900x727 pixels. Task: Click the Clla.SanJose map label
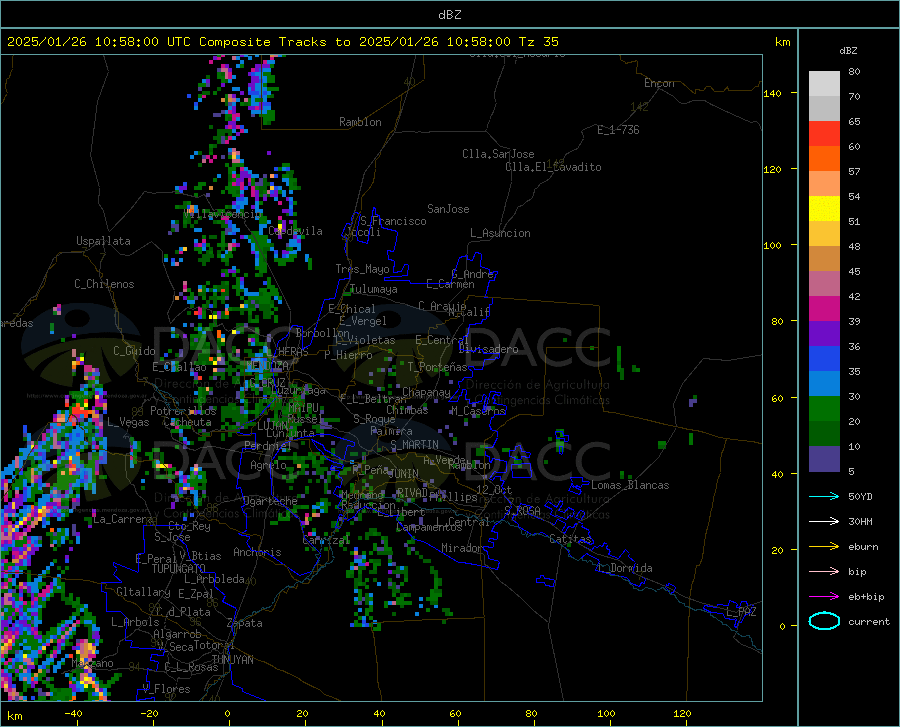tap(498, 154)
